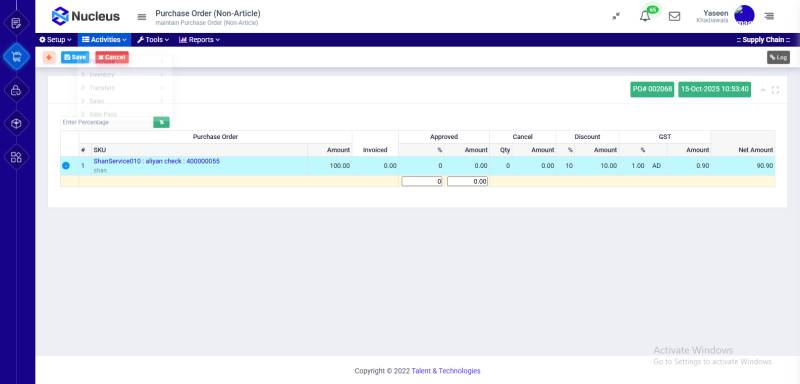Click the 15-Oct-2025 10:53:40 date badge
Viewport: 800px width, 384px height.
pos(714,89)
